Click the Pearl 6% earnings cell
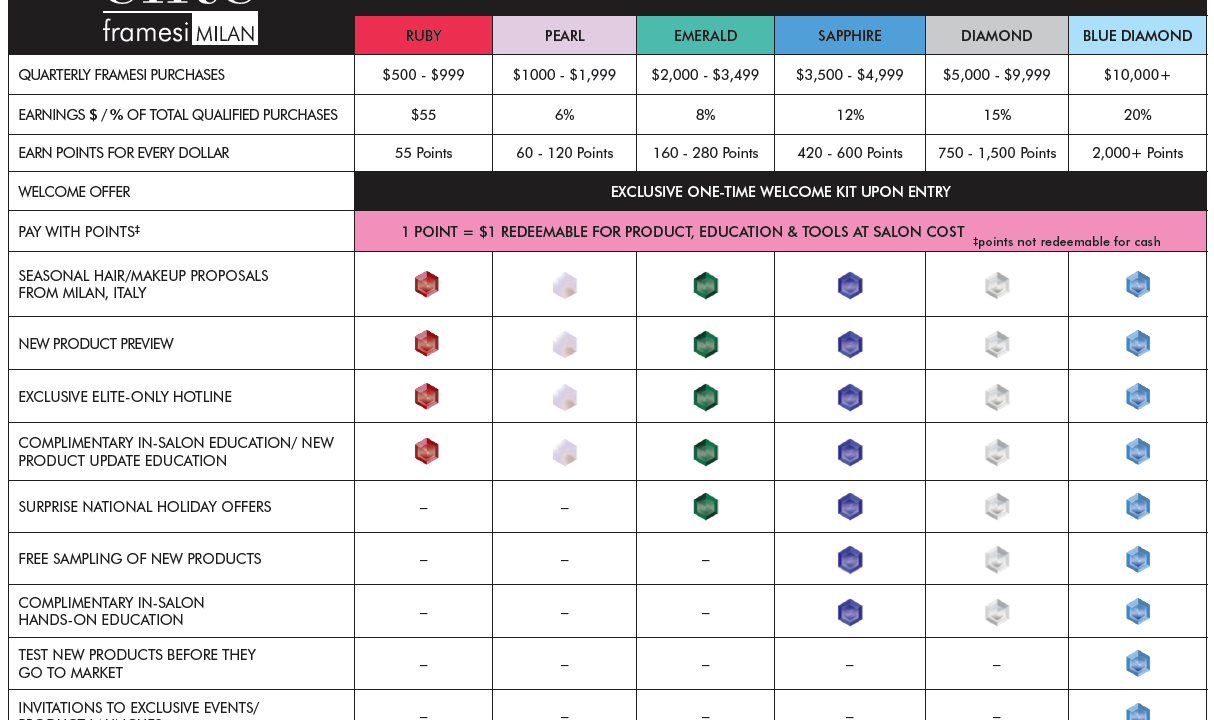This screenshot has height=720, width=1214. [564, 115]
